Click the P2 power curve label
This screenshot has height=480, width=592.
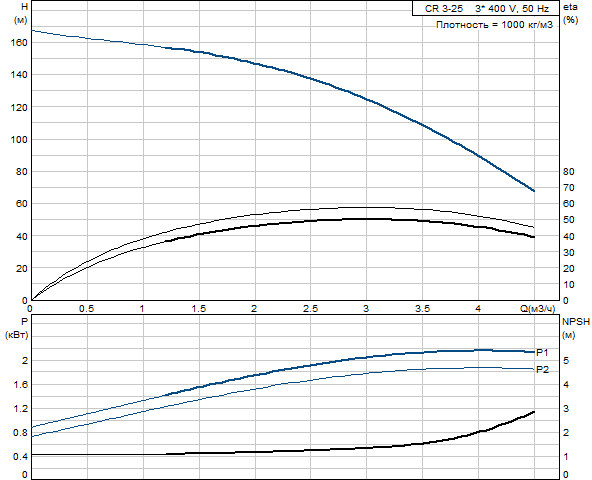click(x=542, y=369)
